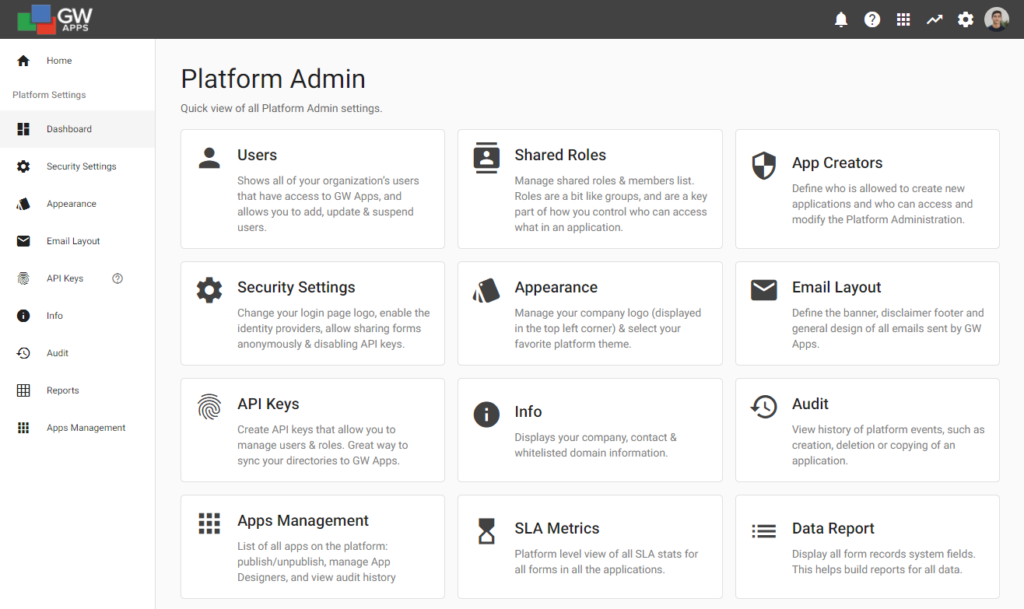Click the API Keys card fingerprint icon
Viewport: 1024px width, 609px height.
(209, 407)
